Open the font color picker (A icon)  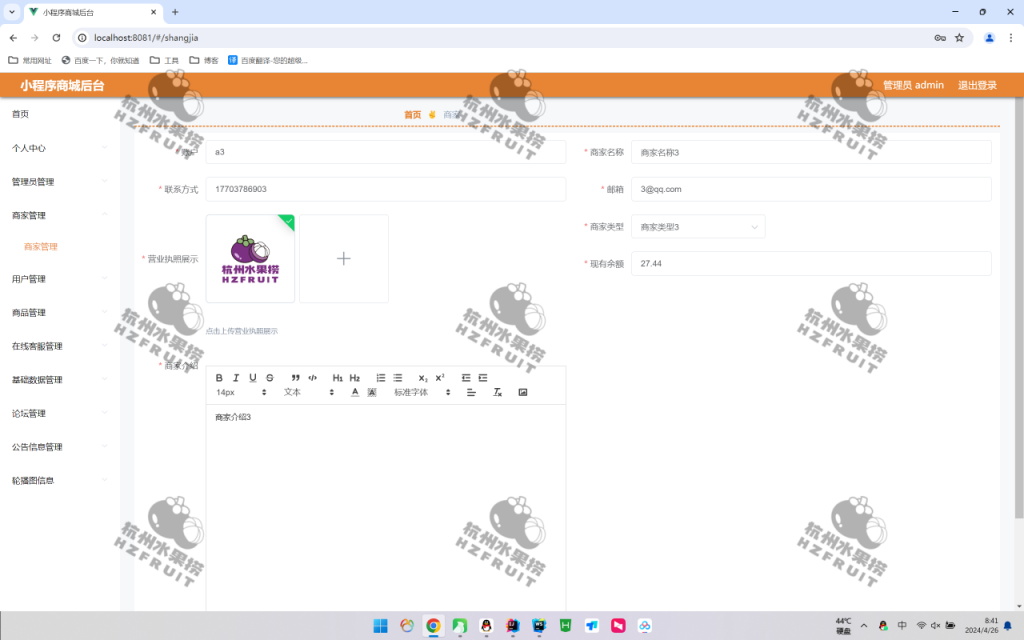[355, 391]
